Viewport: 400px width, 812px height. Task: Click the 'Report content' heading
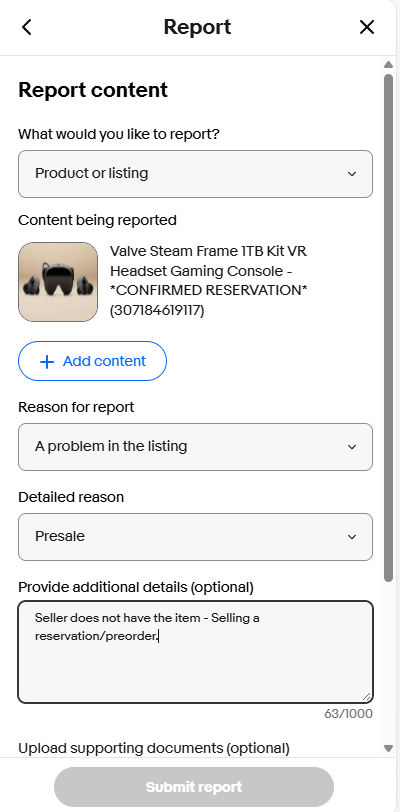[93, 90]
